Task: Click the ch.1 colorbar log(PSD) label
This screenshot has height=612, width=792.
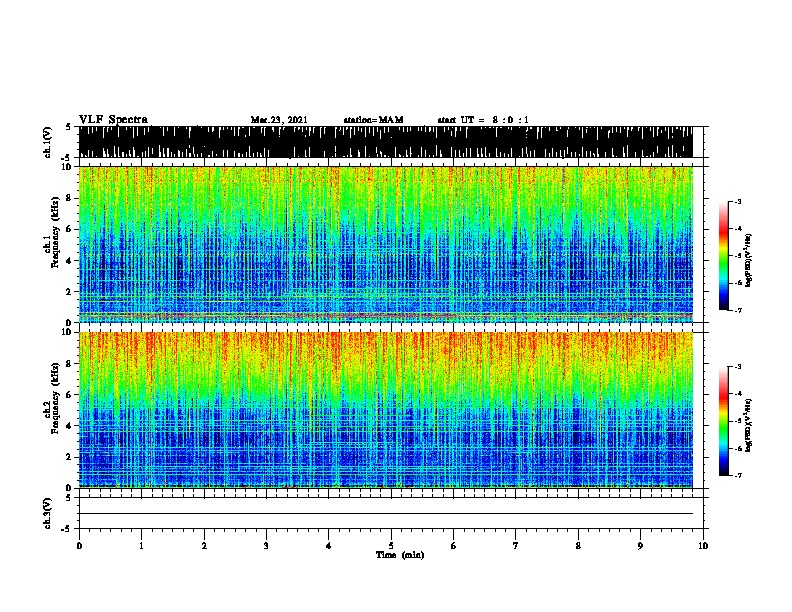Action: click(748, 260)
